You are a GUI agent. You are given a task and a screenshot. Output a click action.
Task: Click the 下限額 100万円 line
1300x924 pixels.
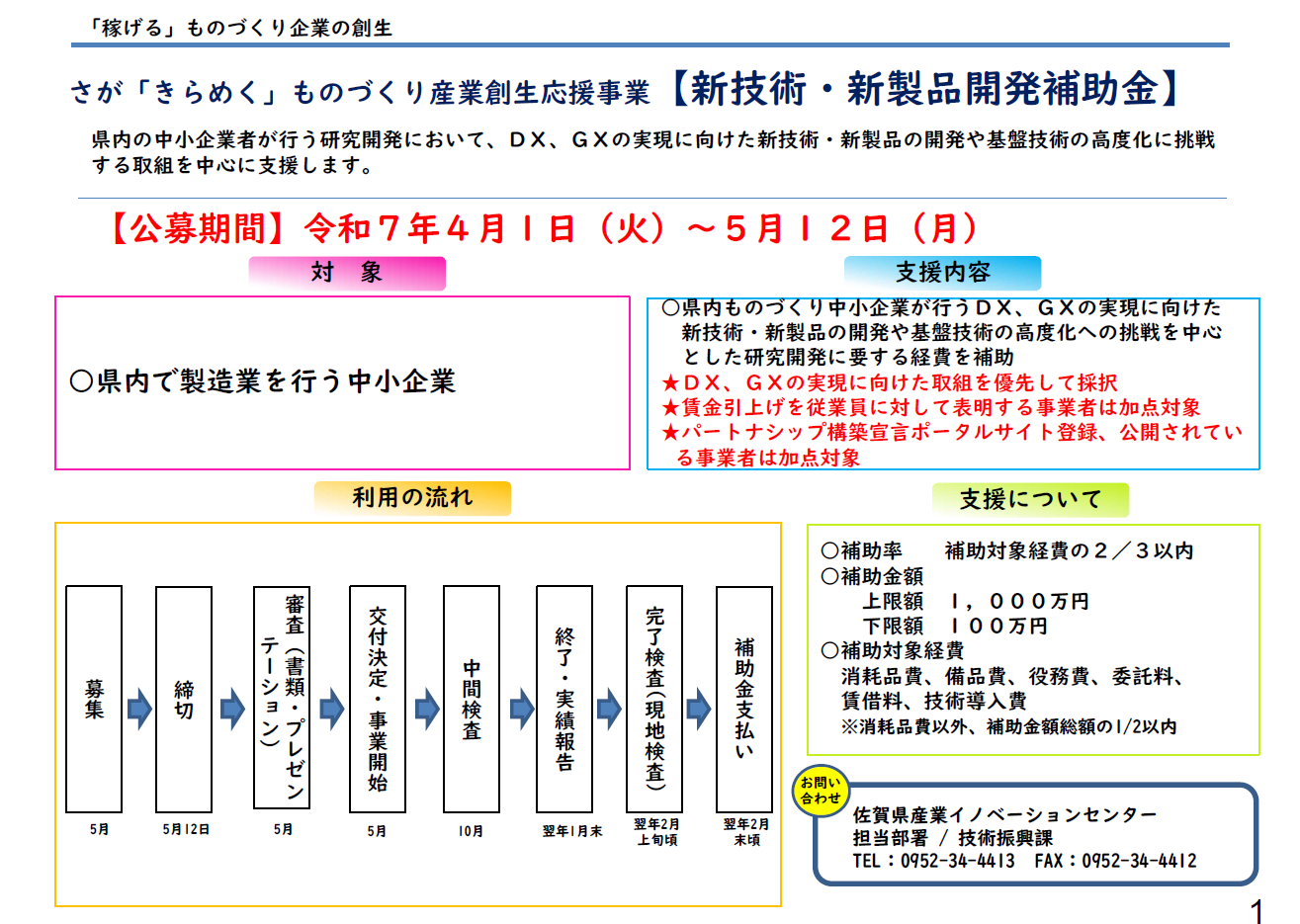pos(955,626)
